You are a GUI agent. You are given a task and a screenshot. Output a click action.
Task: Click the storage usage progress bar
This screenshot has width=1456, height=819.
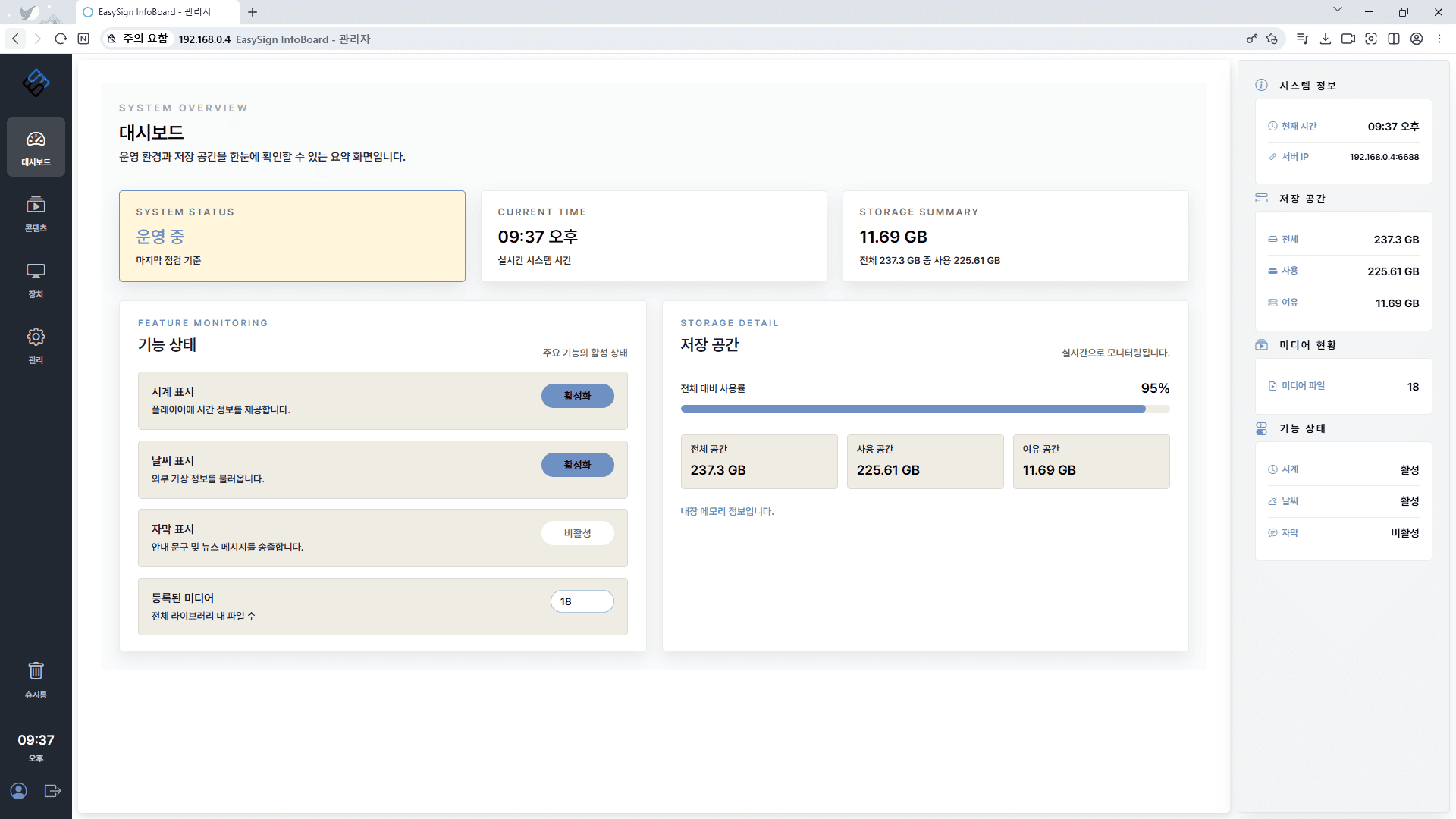924,409
